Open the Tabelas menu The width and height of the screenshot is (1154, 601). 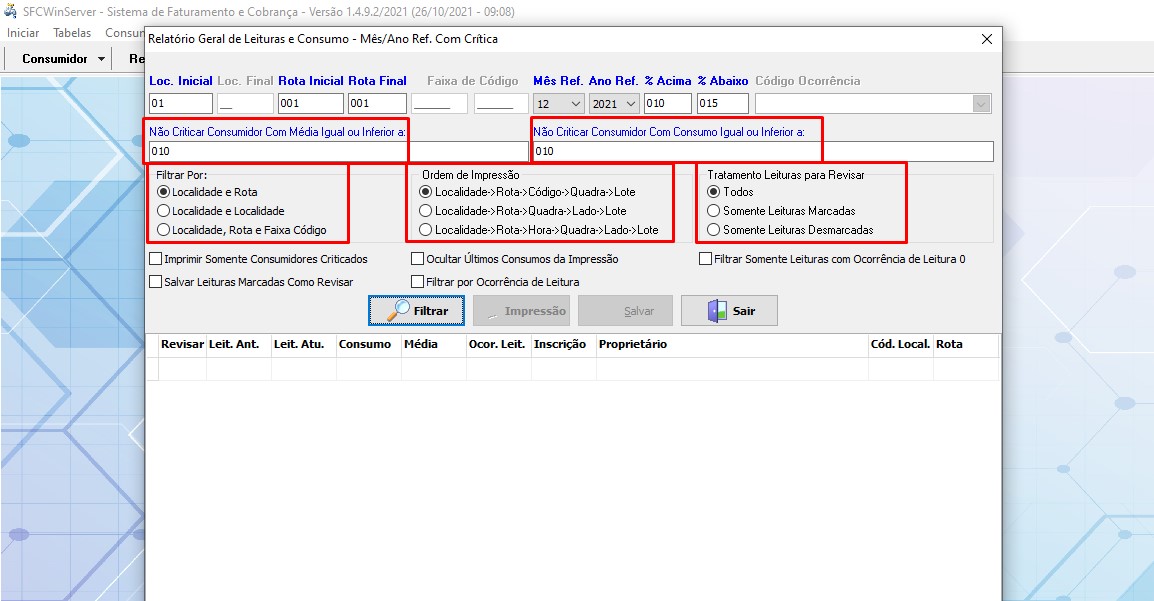(x=72, y=33)
